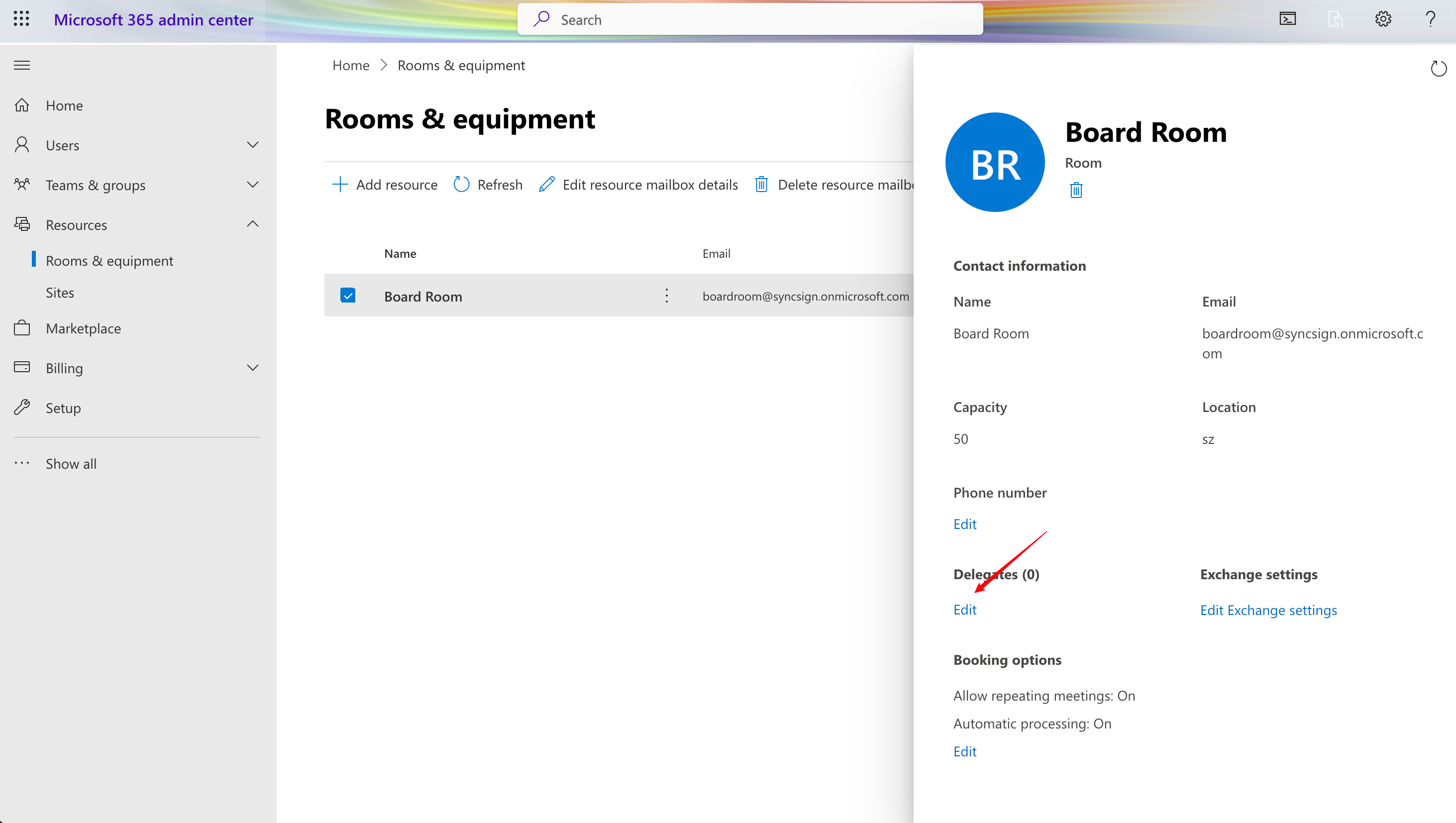Click the Home house icon in sidebar

[x=21, y=105]
